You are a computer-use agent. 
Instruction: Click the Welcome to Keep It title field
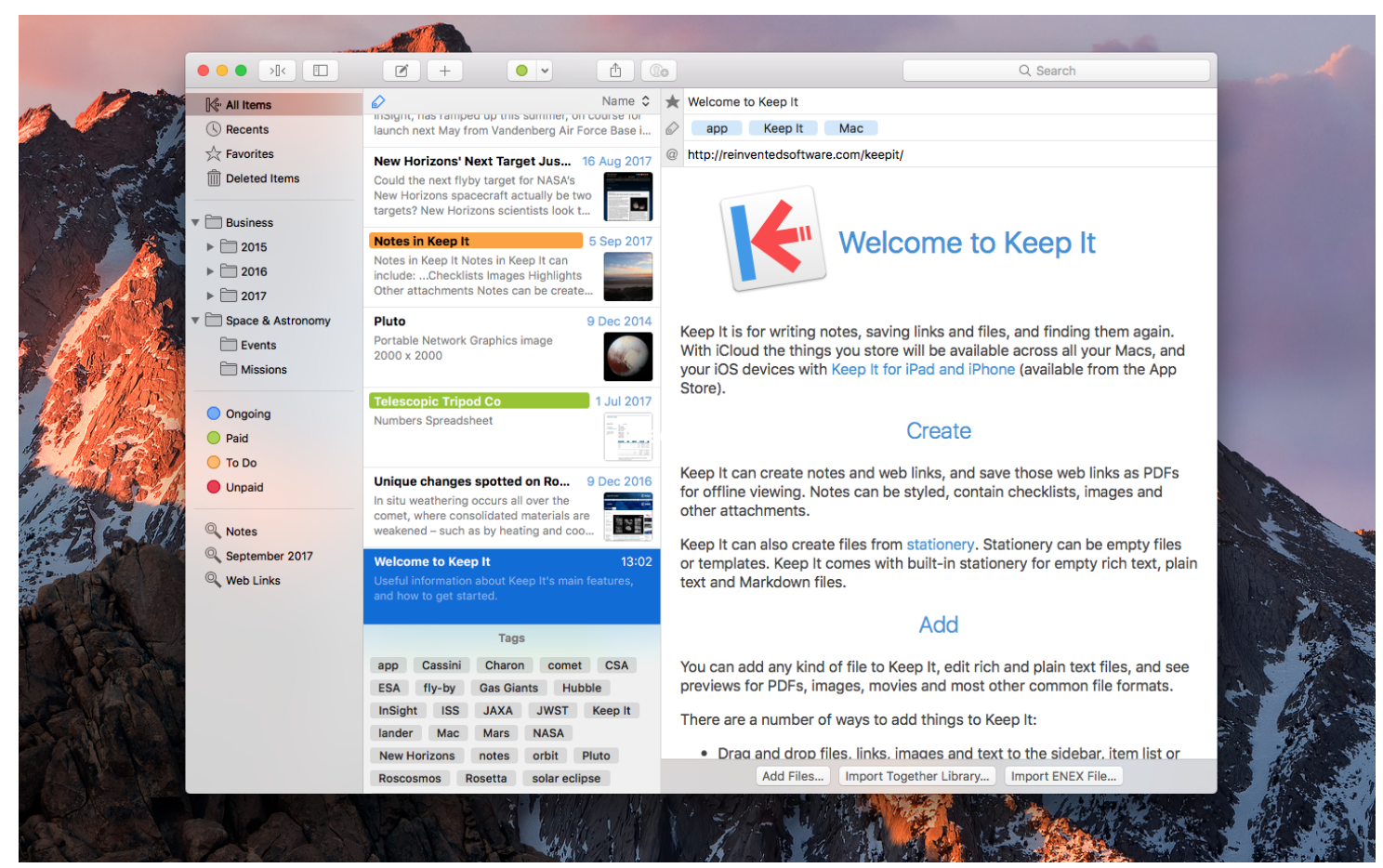[x=950, y=102]
